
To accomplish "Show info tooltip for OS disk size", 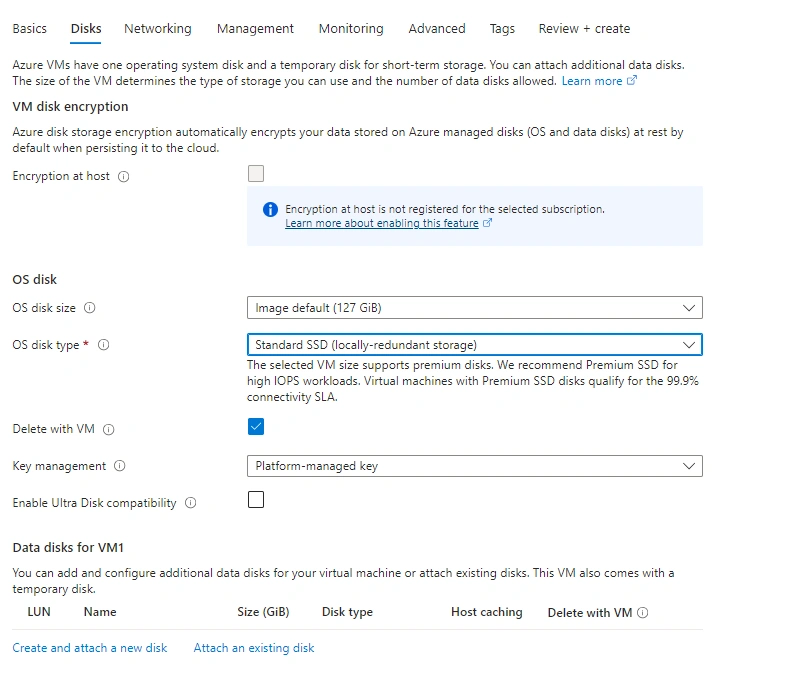I will point(89,308).
